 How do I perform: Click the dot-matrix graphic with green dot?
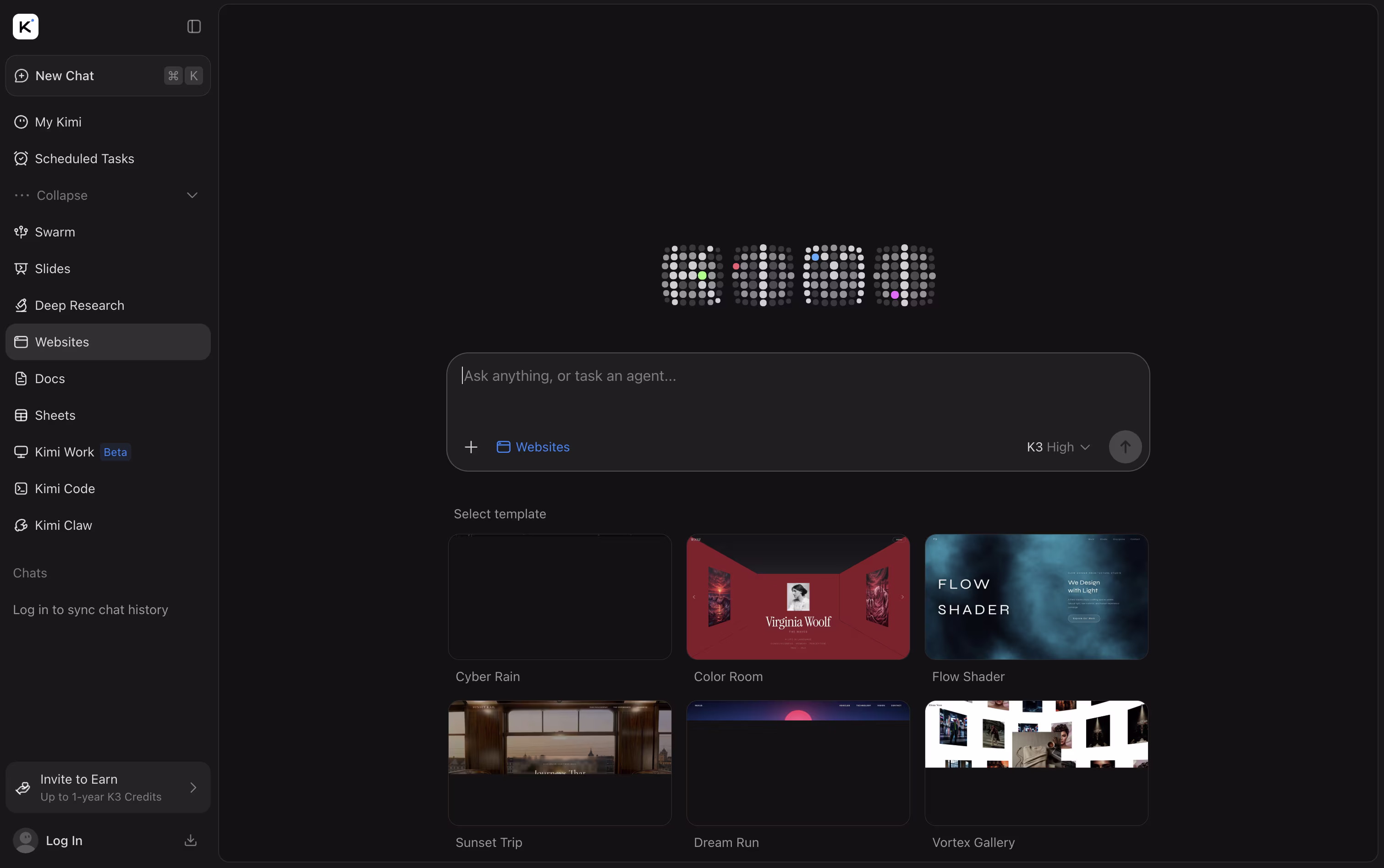692,275
